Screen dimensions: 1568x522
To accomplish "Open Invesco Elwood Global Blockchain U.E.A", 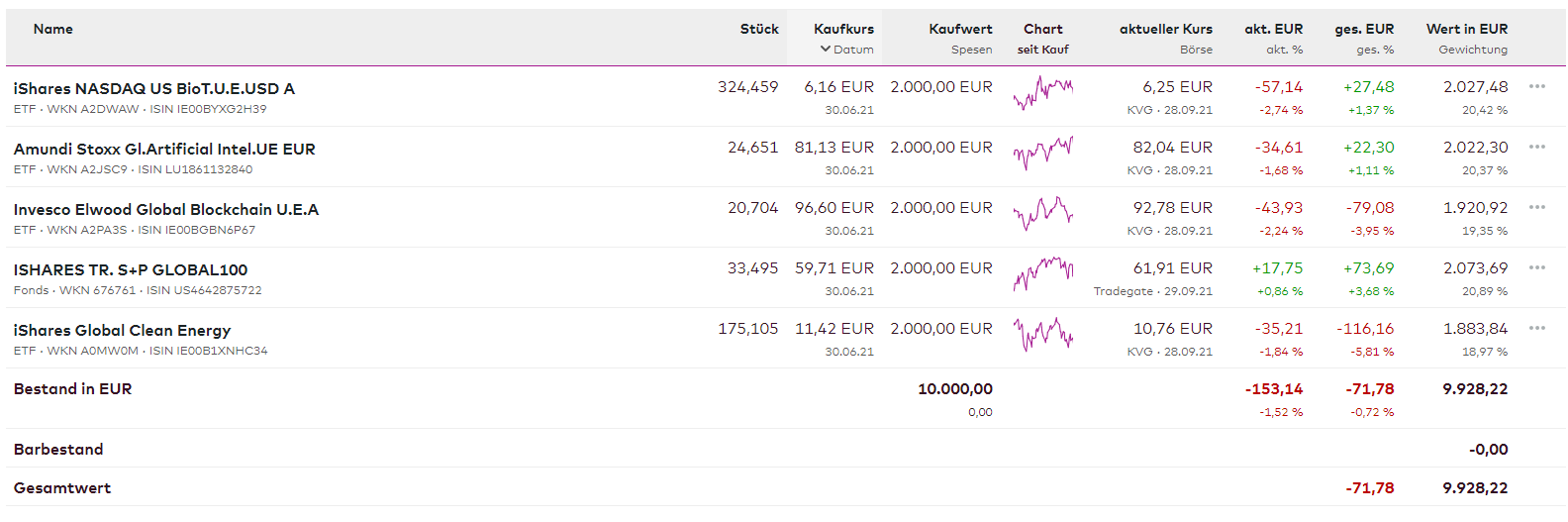I will (166, 210).
